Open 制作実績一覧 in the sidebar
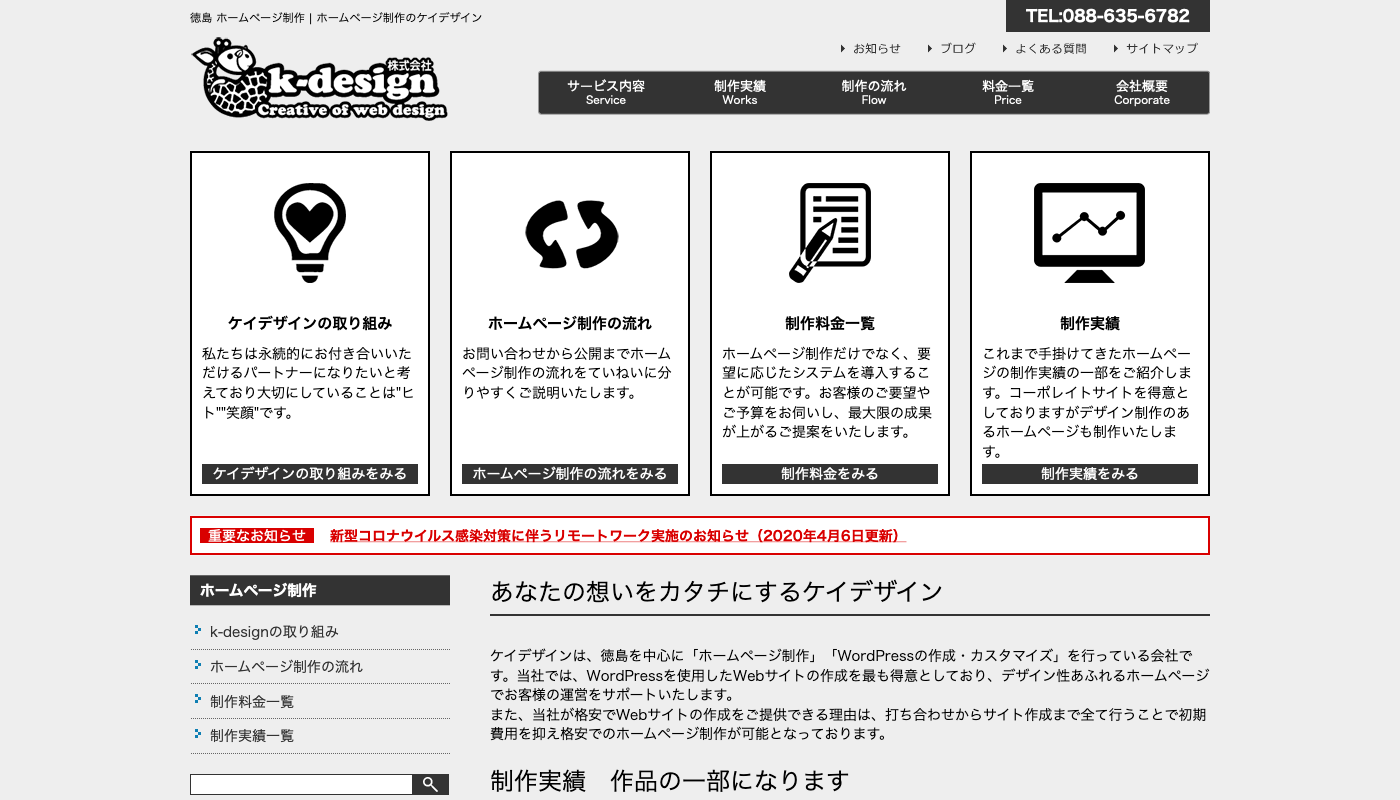Screen dimensions: 1400x800 coord(252,736)
